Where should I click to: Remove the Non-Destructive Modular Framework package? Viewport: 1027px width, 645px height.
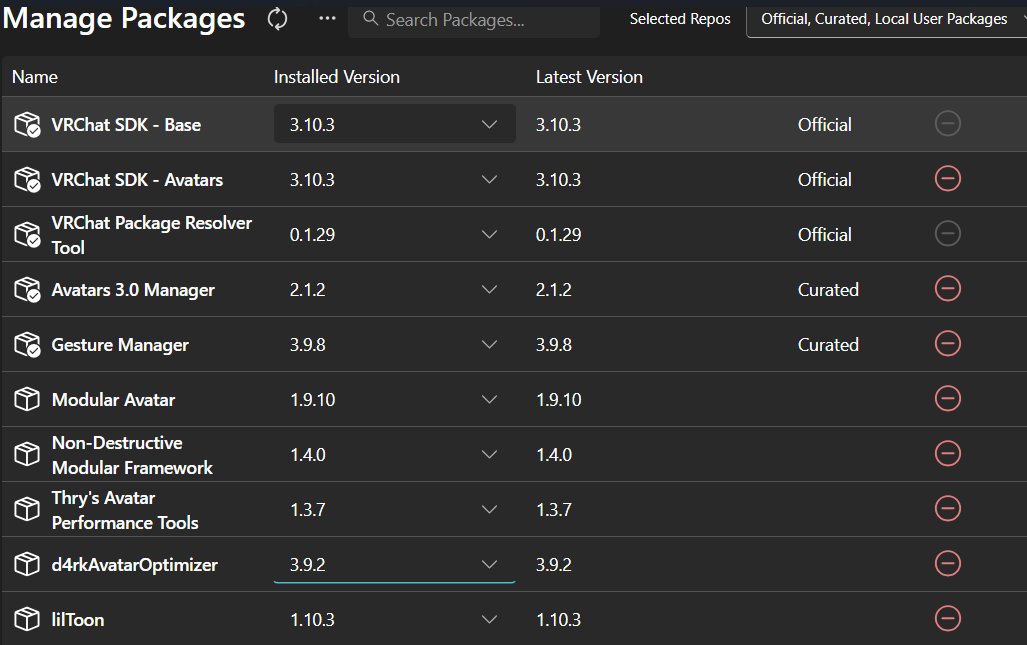click(947, 453)
